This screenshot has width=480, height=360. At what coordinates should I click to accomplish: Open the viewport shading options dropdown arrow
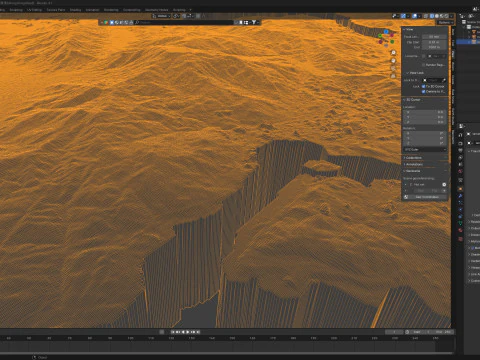coord(452,16)
